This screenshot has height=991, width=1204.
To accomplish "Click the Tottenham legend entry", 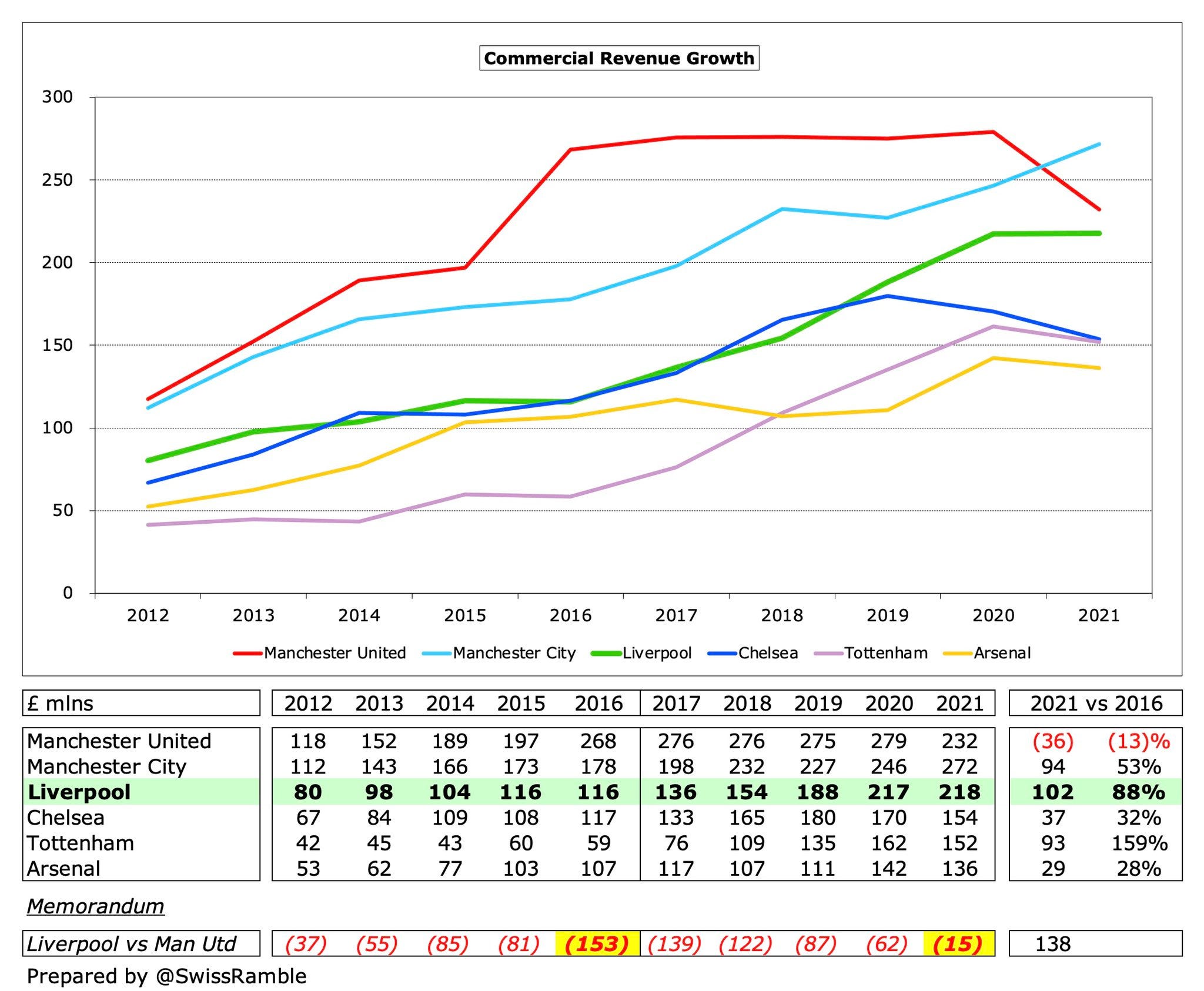I will [871, 653].
